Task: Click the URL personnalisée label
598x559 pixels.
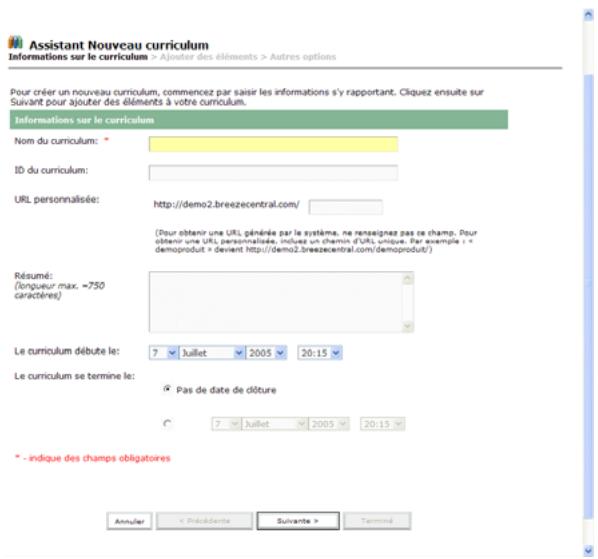Action: [x=57, y=199]
